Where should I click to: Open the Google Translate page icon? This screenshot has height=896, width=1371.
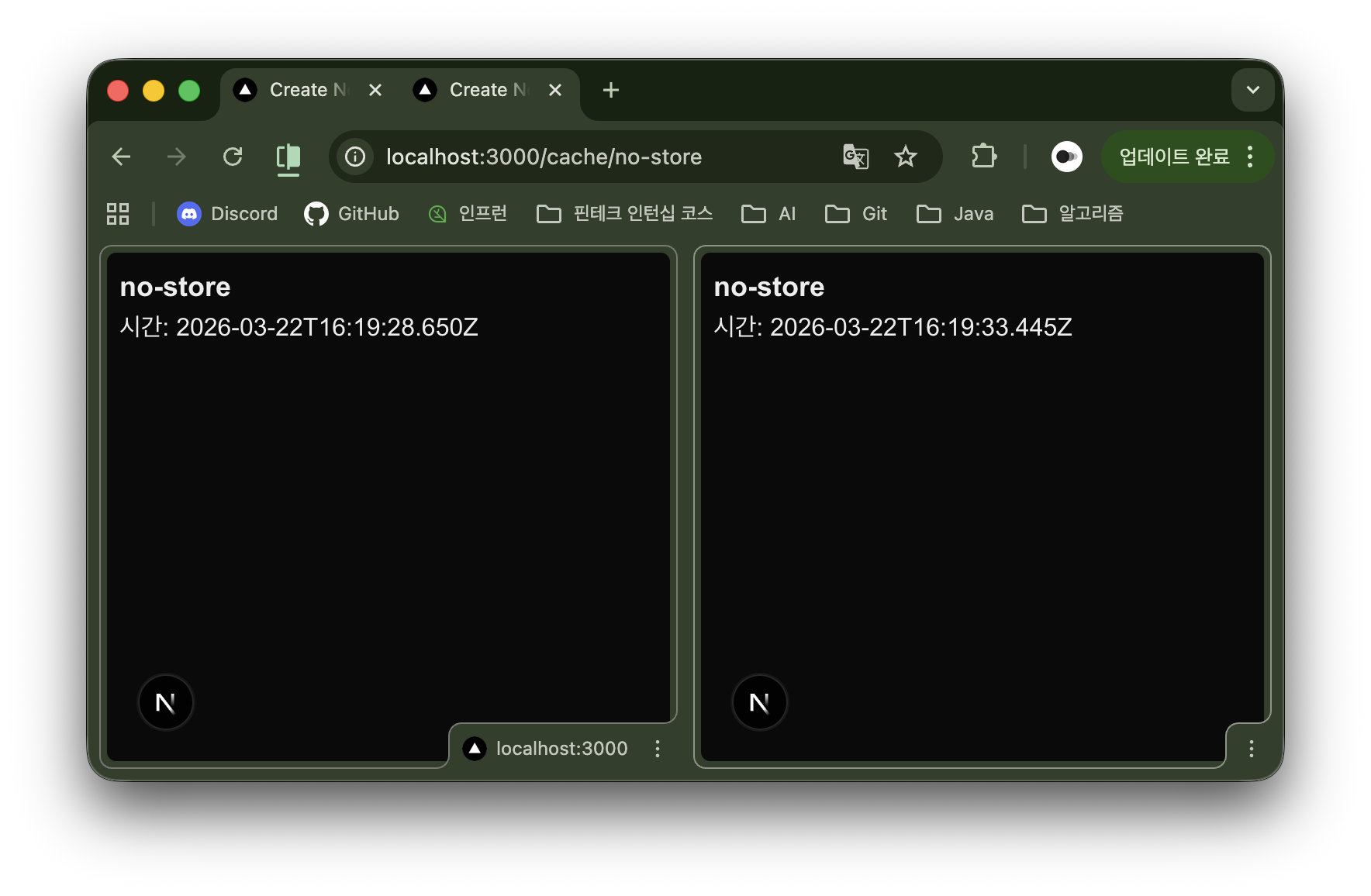[x=855, y=157]
